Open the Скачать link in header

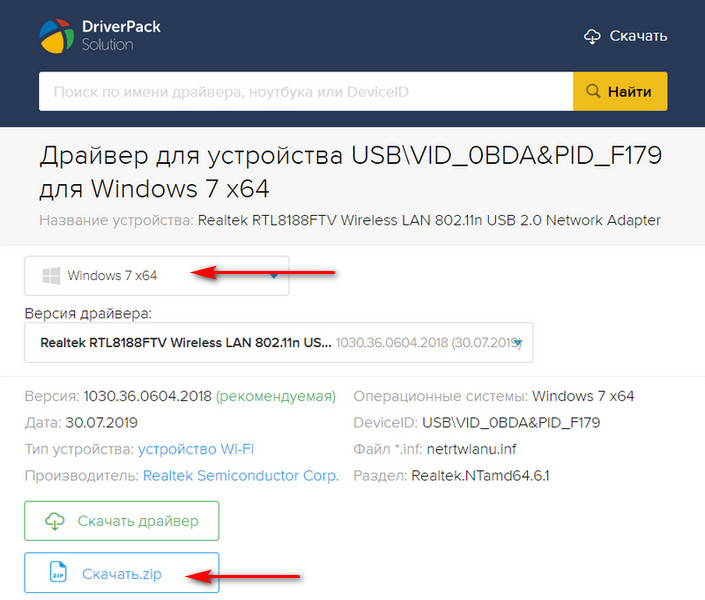[x=638, y=36]
